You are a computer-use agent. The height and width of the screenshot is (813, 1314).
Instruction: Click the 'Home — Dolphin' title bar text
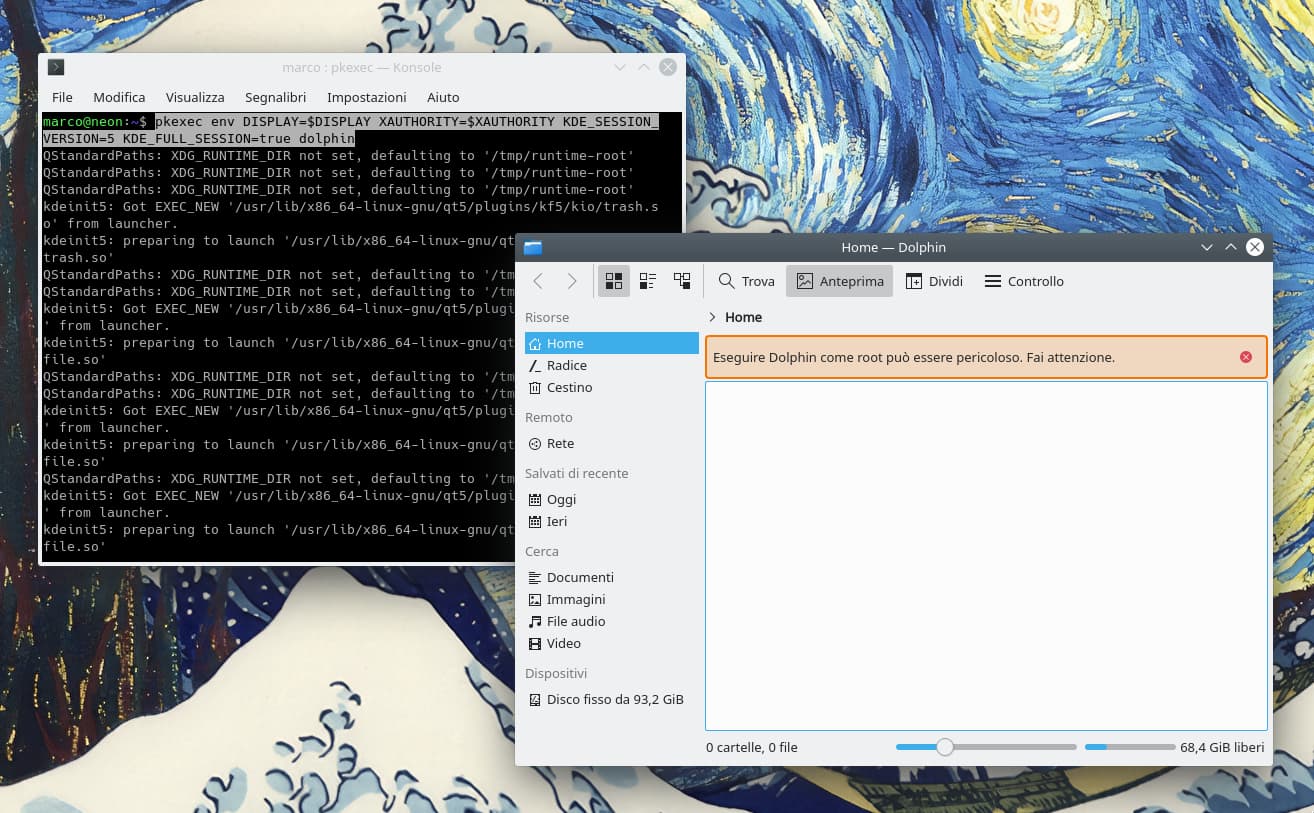pyautogui.click(x=894, y=247)
